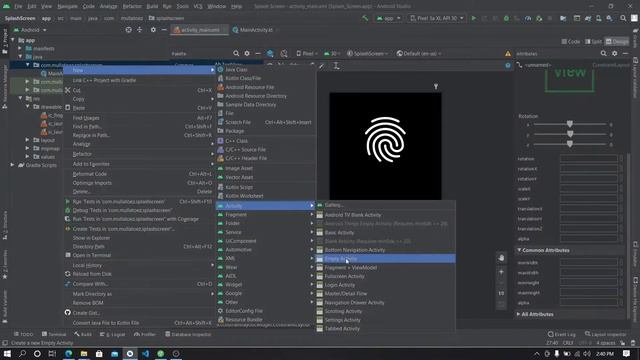Open the Build tool window
The height and width of the screenshot is (360, 640).
click(83, 334)
